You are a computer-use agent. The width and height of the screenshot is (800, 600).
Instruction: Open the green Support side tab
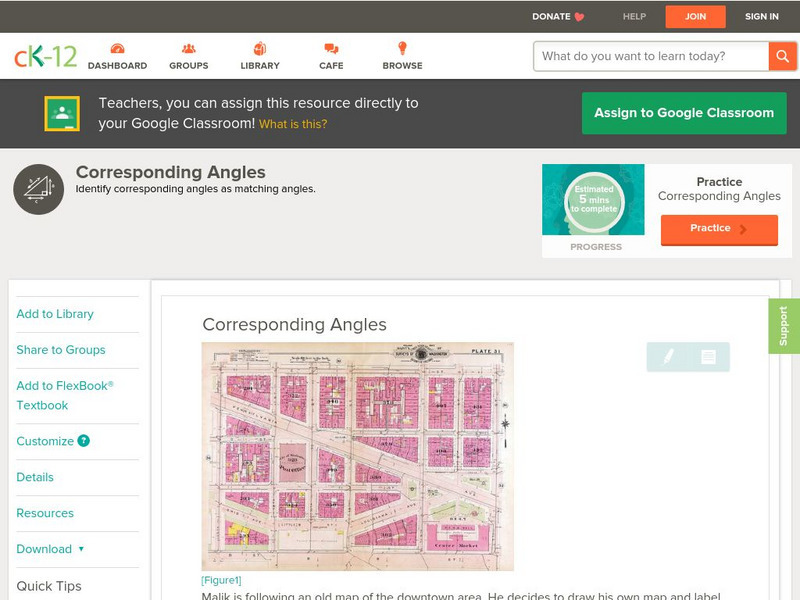pyautogui.click(x=784, y=326)
